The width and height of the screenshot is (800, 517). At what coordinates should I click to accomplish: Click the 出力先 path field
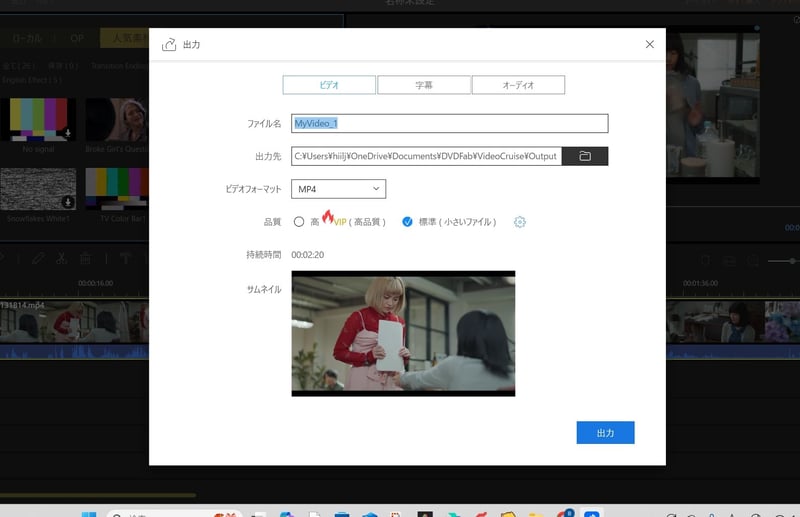coord(426,156)
